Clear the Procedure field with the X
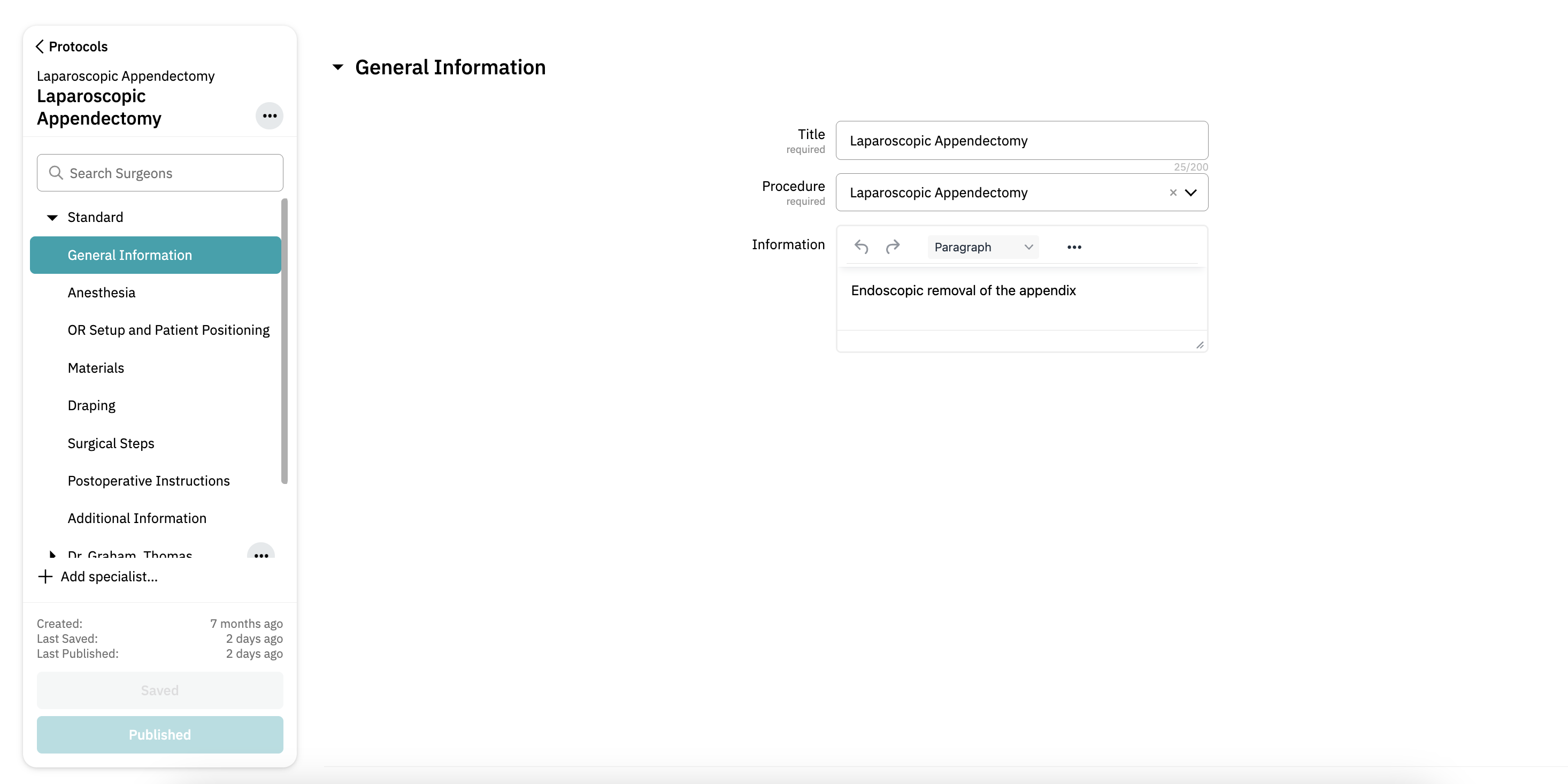This screenshot has width=1568, height=784. (1172, 193)
